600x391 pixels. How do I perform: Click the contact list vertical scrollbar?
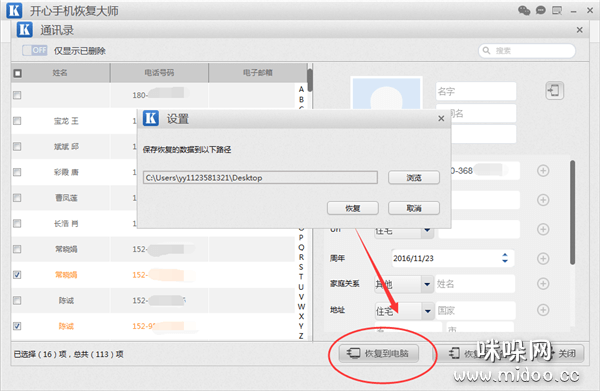pyautogui.click(x=310, y=80)
